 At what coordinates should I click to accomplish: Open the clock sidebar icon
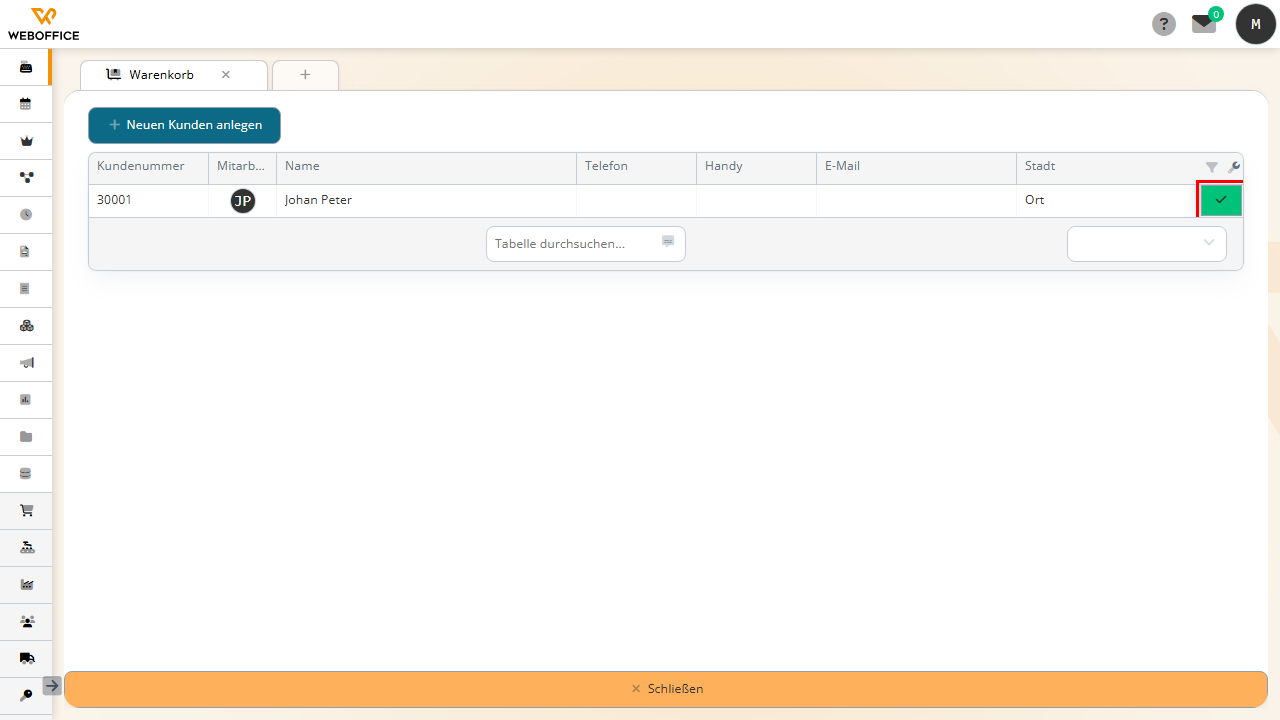[x=26, y=214]
